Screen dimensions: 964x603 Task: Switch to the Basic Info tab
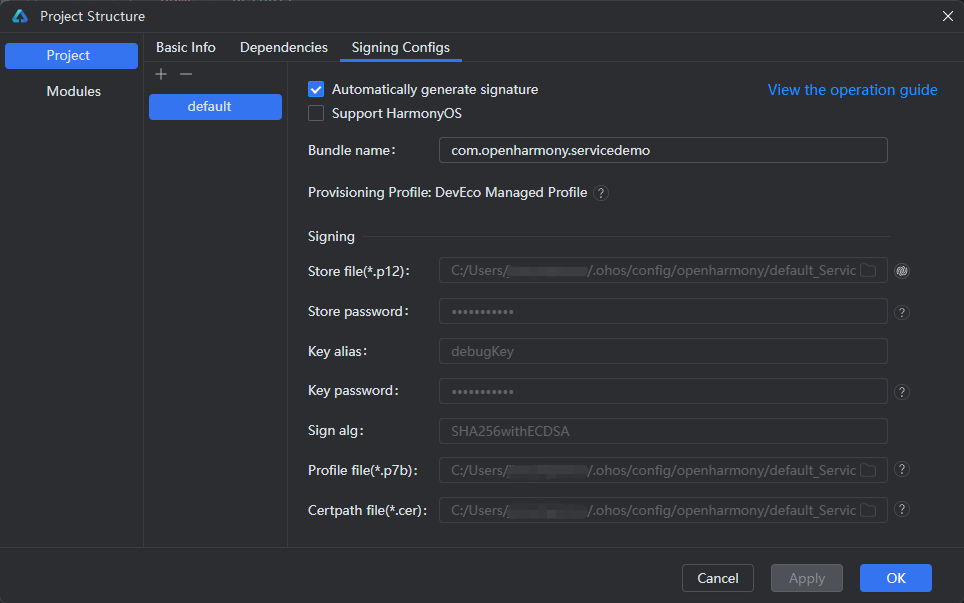186,47
